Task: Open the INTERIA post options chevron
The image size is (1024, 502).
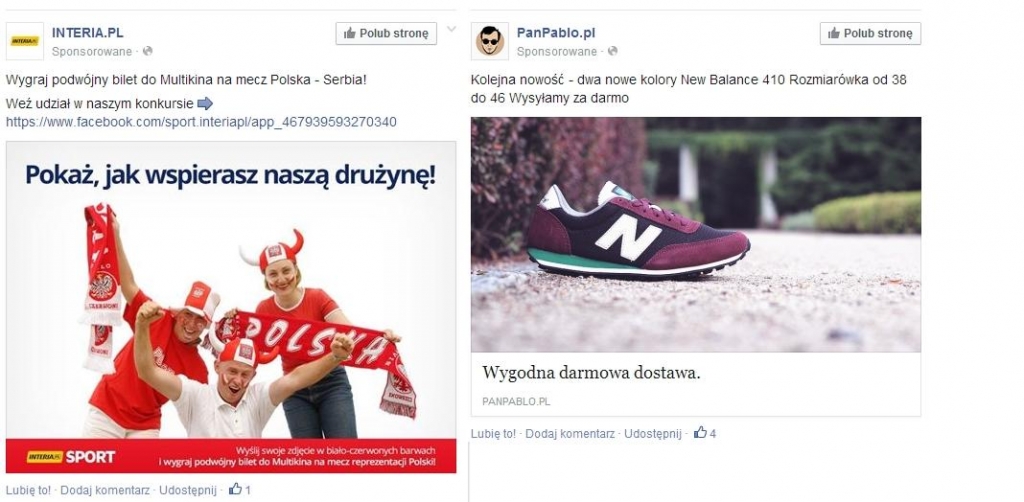Action: pos(451,29)
